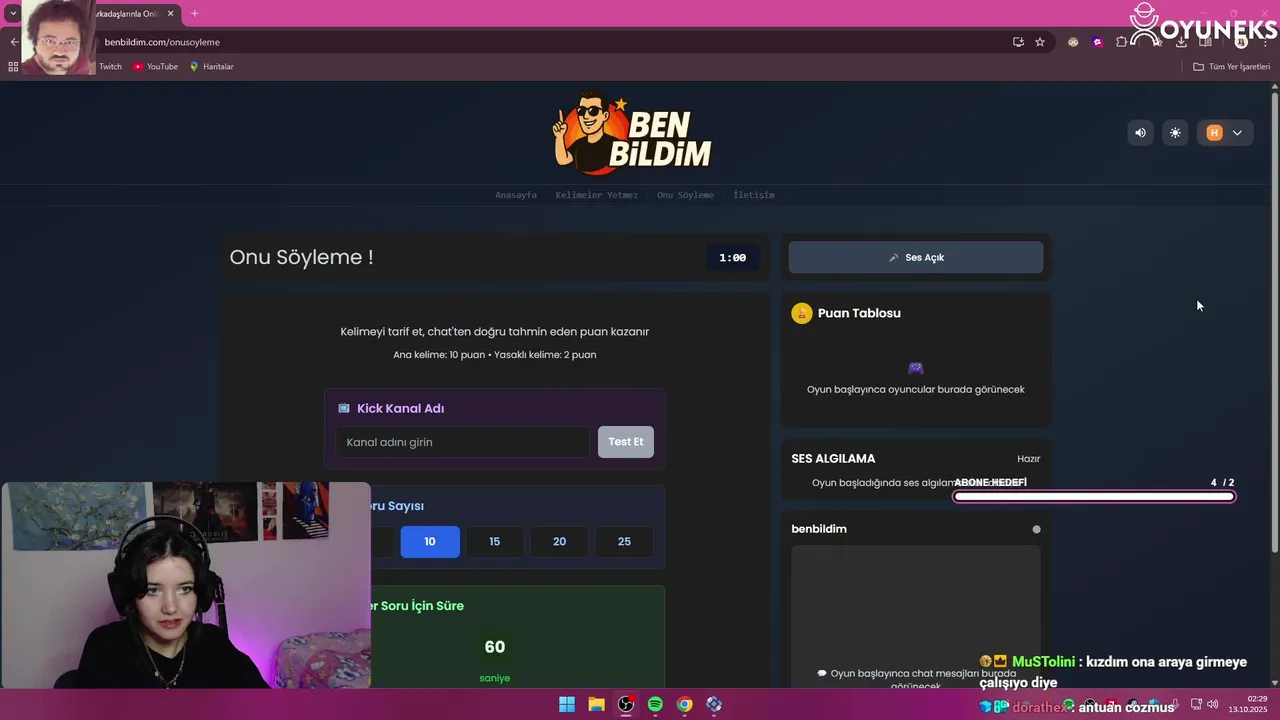Click the game controller icon in scoreboard

(x=915, y=368)
